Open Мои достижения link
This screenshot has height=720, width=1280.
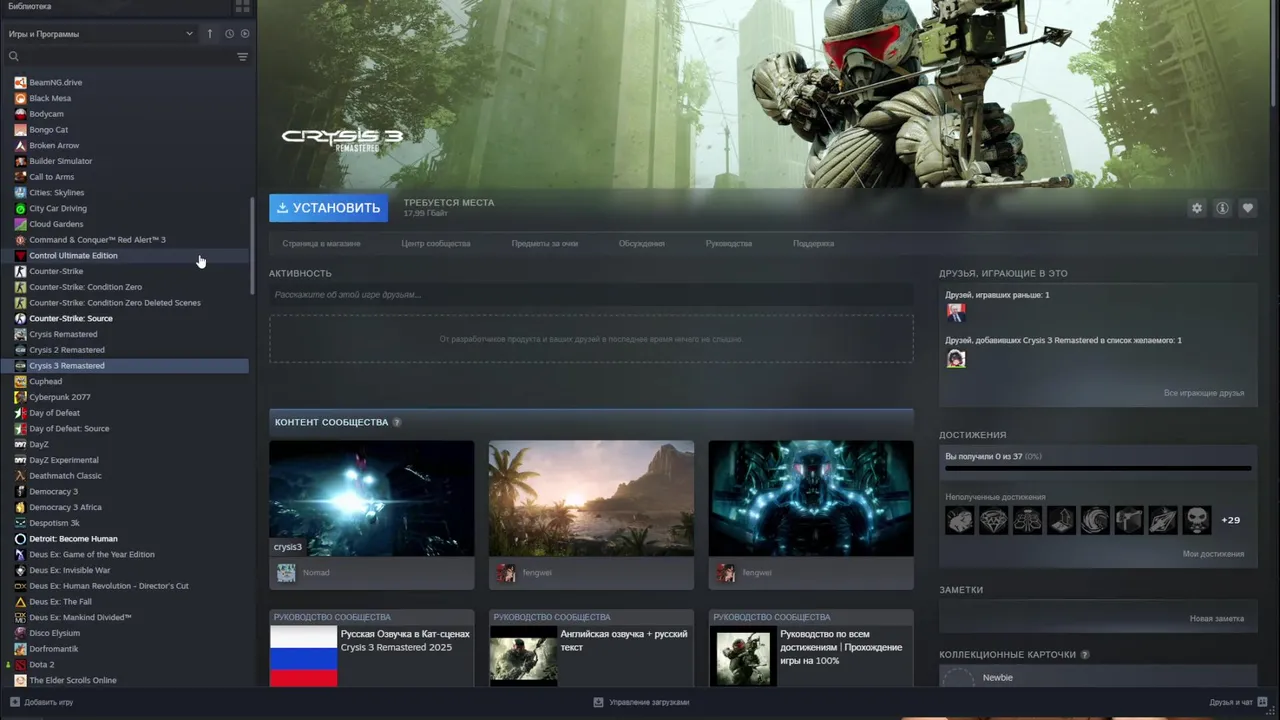click(1213, 554)
